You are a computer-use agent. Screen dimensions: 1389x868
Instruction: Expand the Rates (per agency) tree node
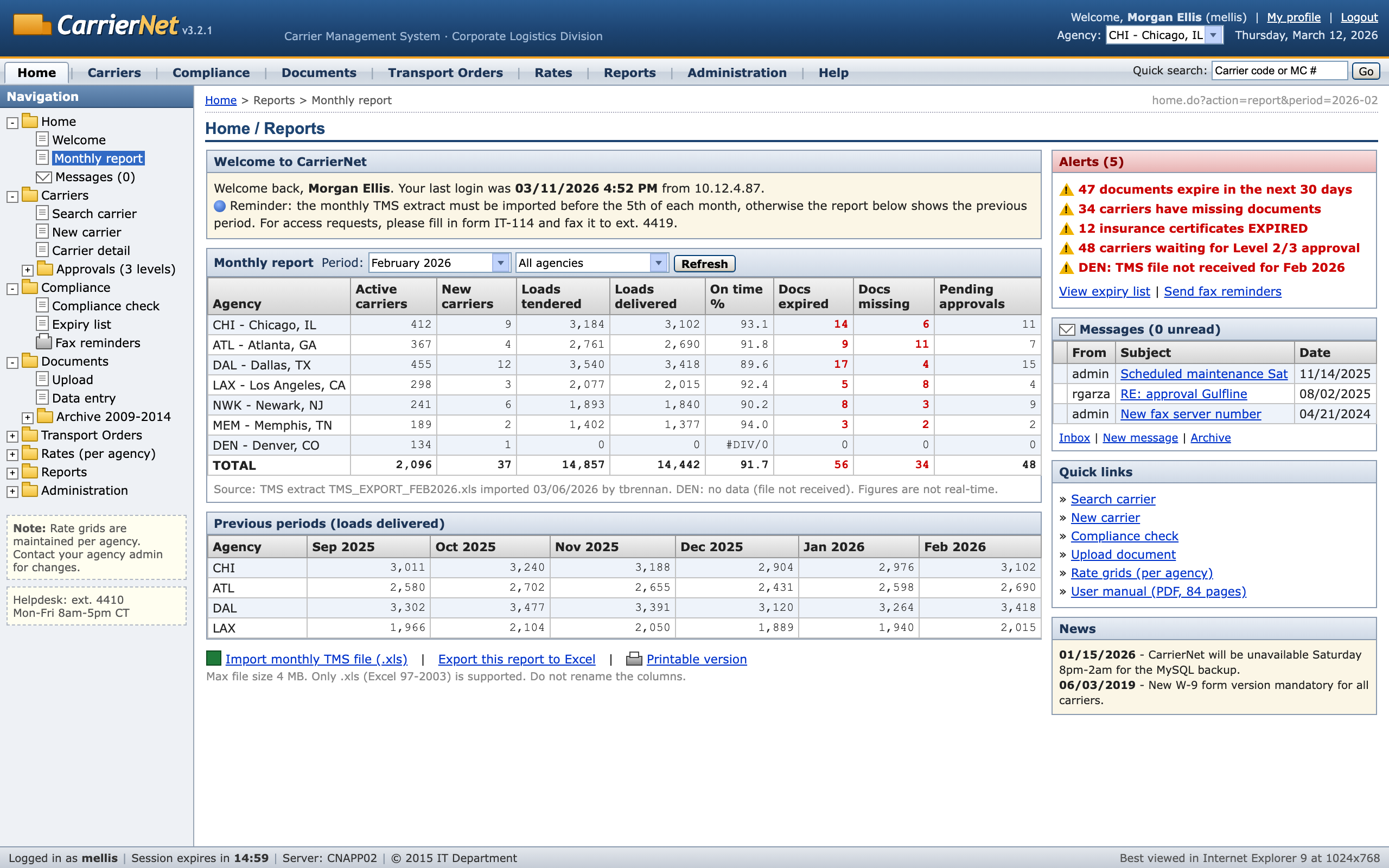12,455
